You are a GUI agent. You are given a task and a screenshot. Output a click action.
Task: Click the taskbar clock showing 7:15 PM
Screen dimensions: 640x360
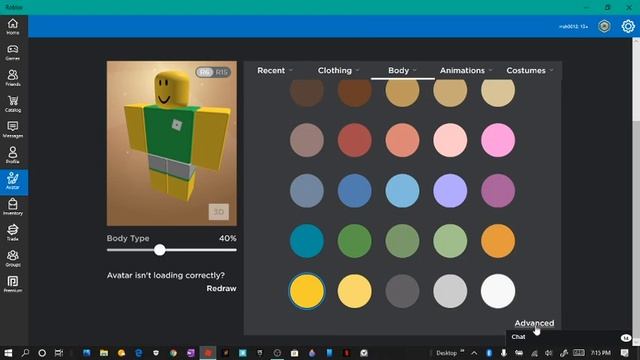(x=601, y=353)
